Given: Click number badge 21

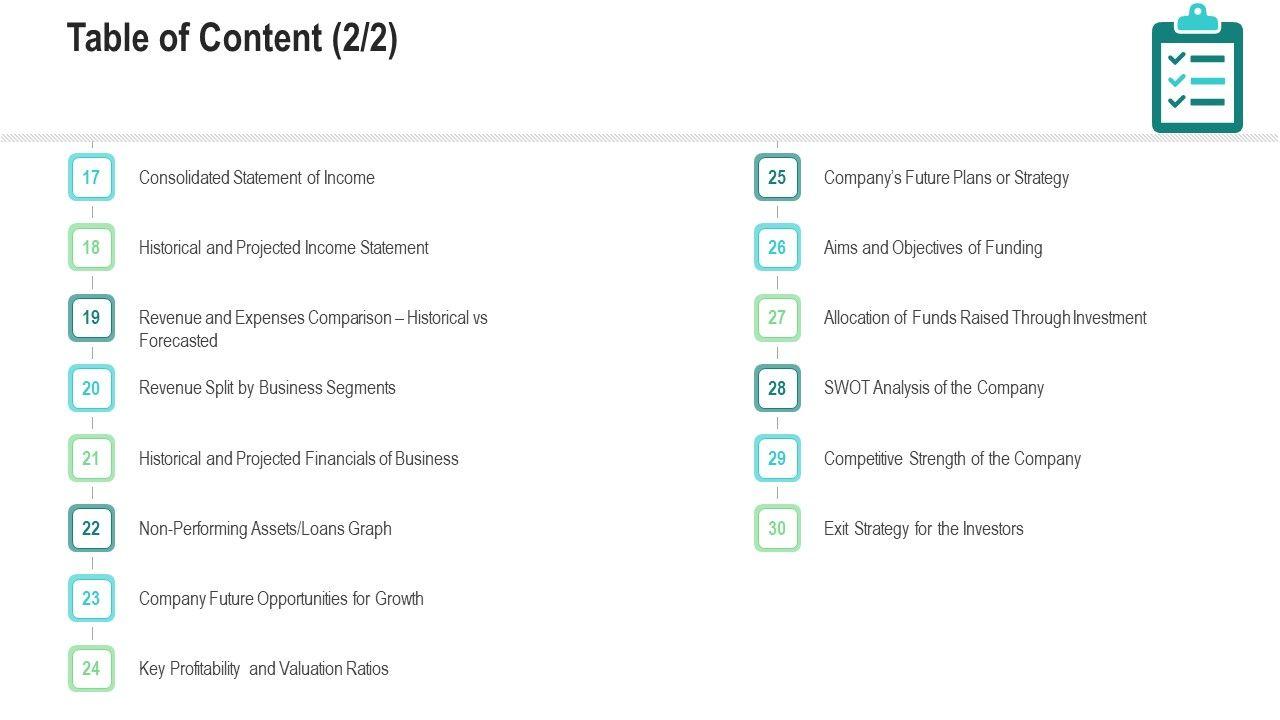Looking at the screenshot, I should (x=91, y=459).
